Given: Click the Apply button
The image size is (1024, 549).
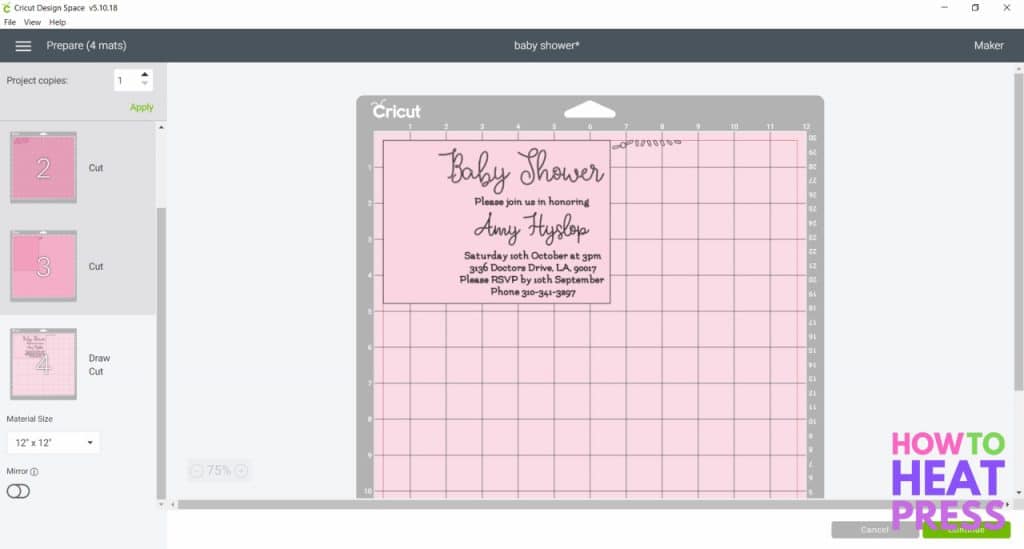Looking at the screenshot, I should 141,107.
